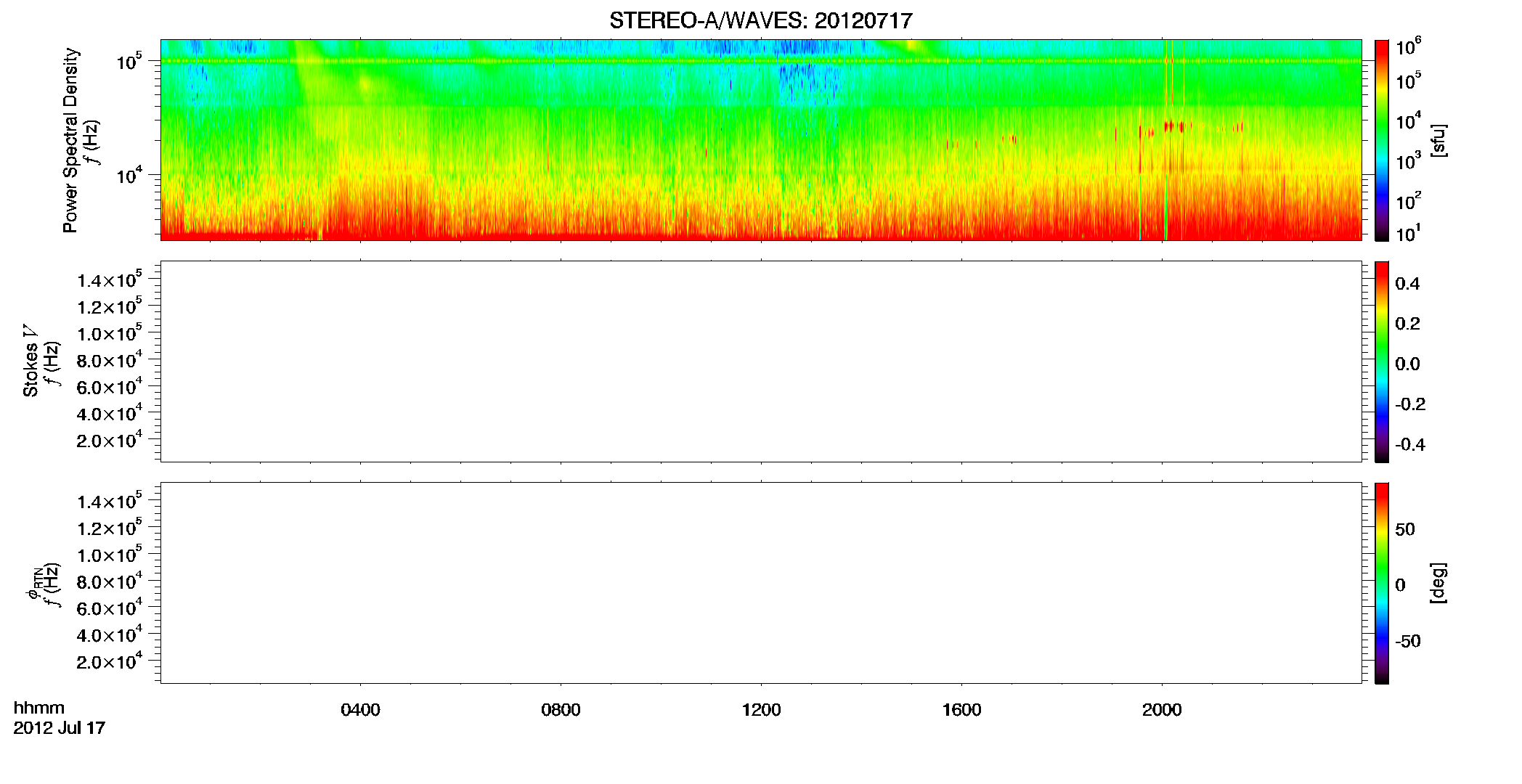Image resolution: width=1522 pixels, height=784 pixels.
Task: Click the empty Stokes V plot panel
Action: tap(761, 362)
